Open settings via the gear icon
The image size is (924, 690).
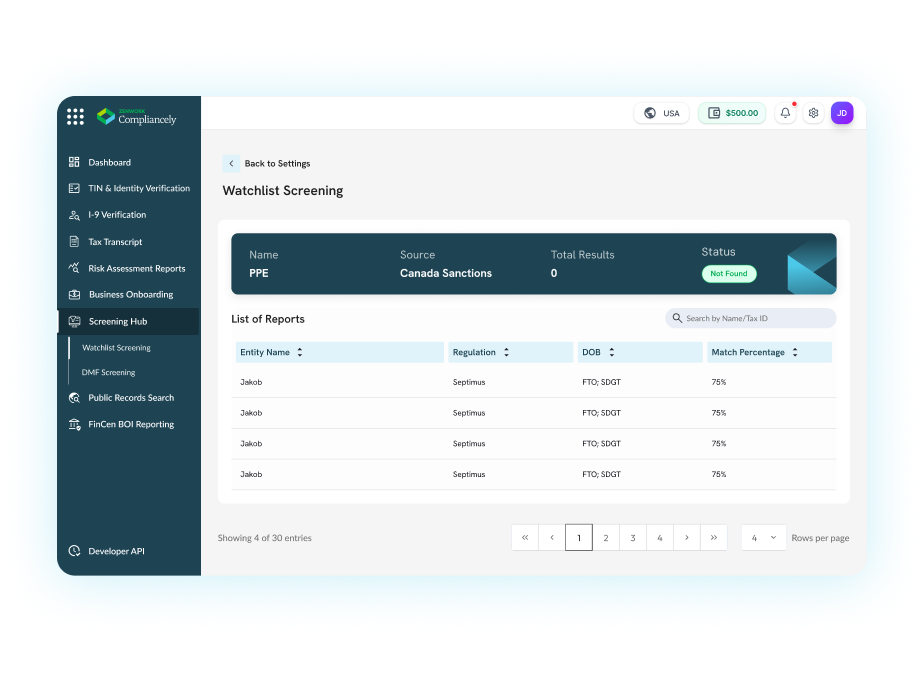813,113
